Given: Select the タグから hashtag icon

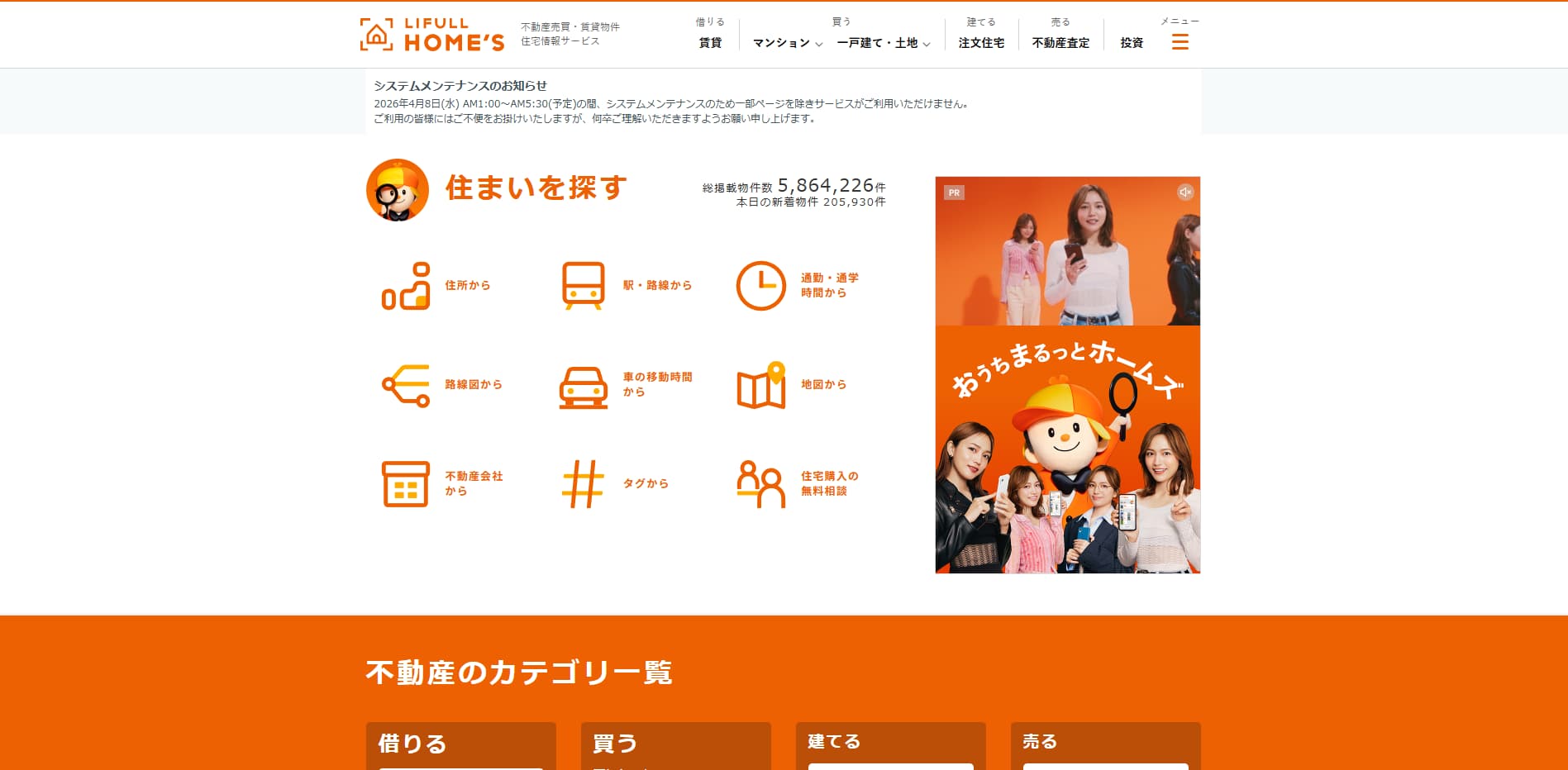Looking at the screenshot, I should 584,483.
